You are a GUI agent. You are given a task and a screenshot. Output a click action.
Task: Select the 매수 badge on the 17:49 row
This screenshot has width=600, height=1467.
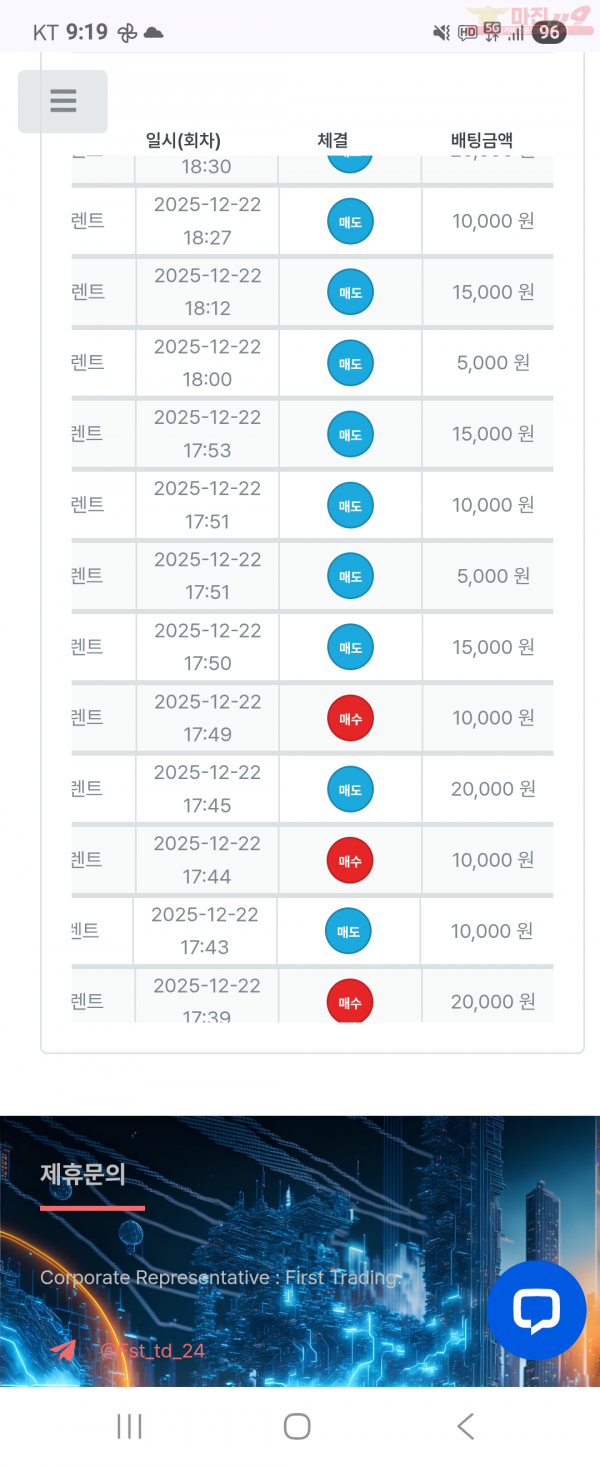tap(349, 717)
